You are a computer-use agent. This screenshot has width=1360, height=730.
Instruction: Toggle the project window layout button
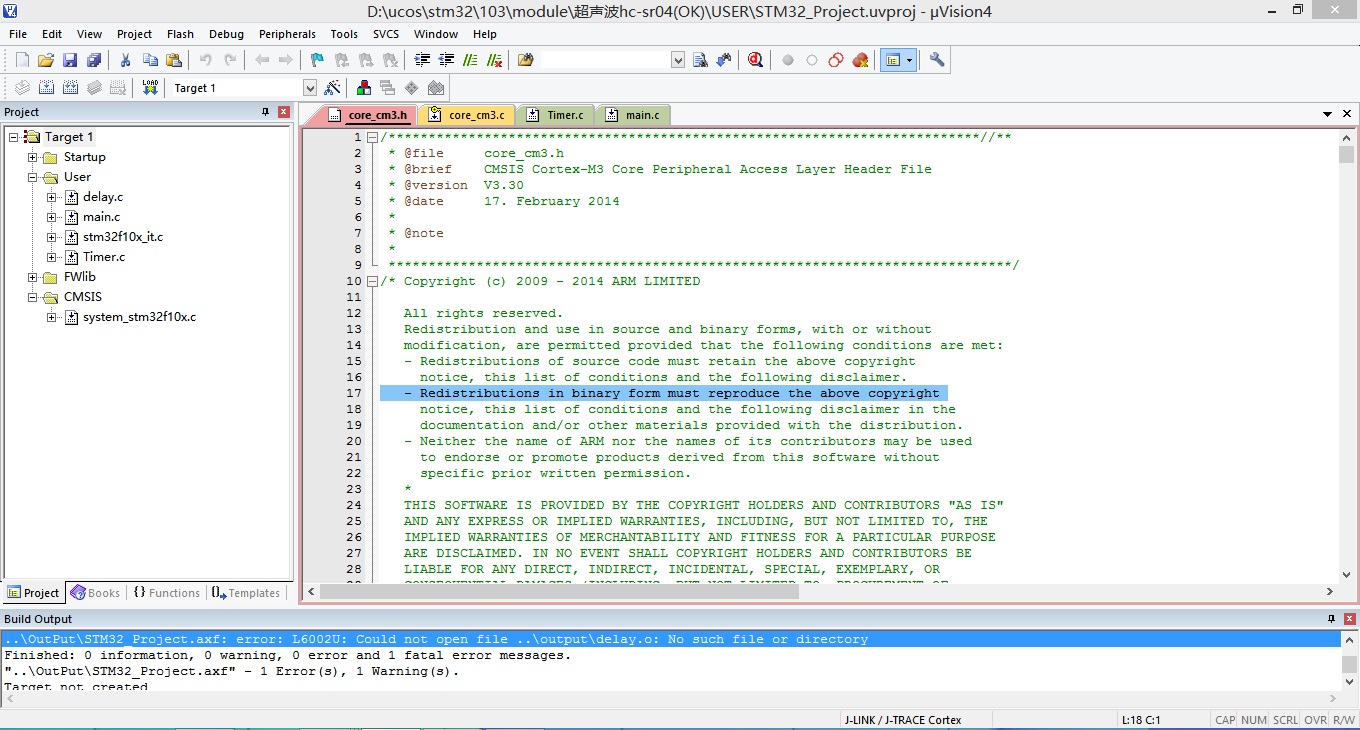pyautogui.click(x=893, y=60)
